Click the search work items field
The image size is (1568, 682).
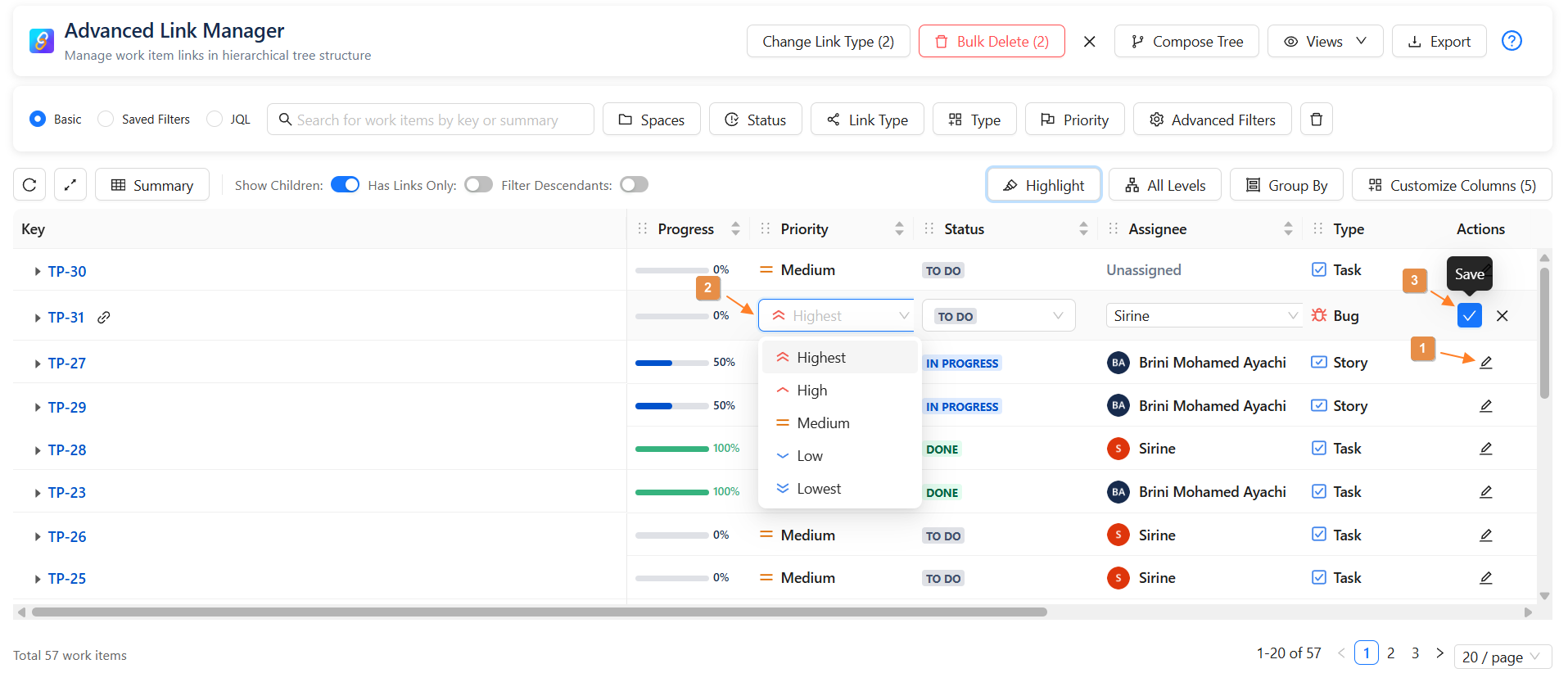click(431, 120)
